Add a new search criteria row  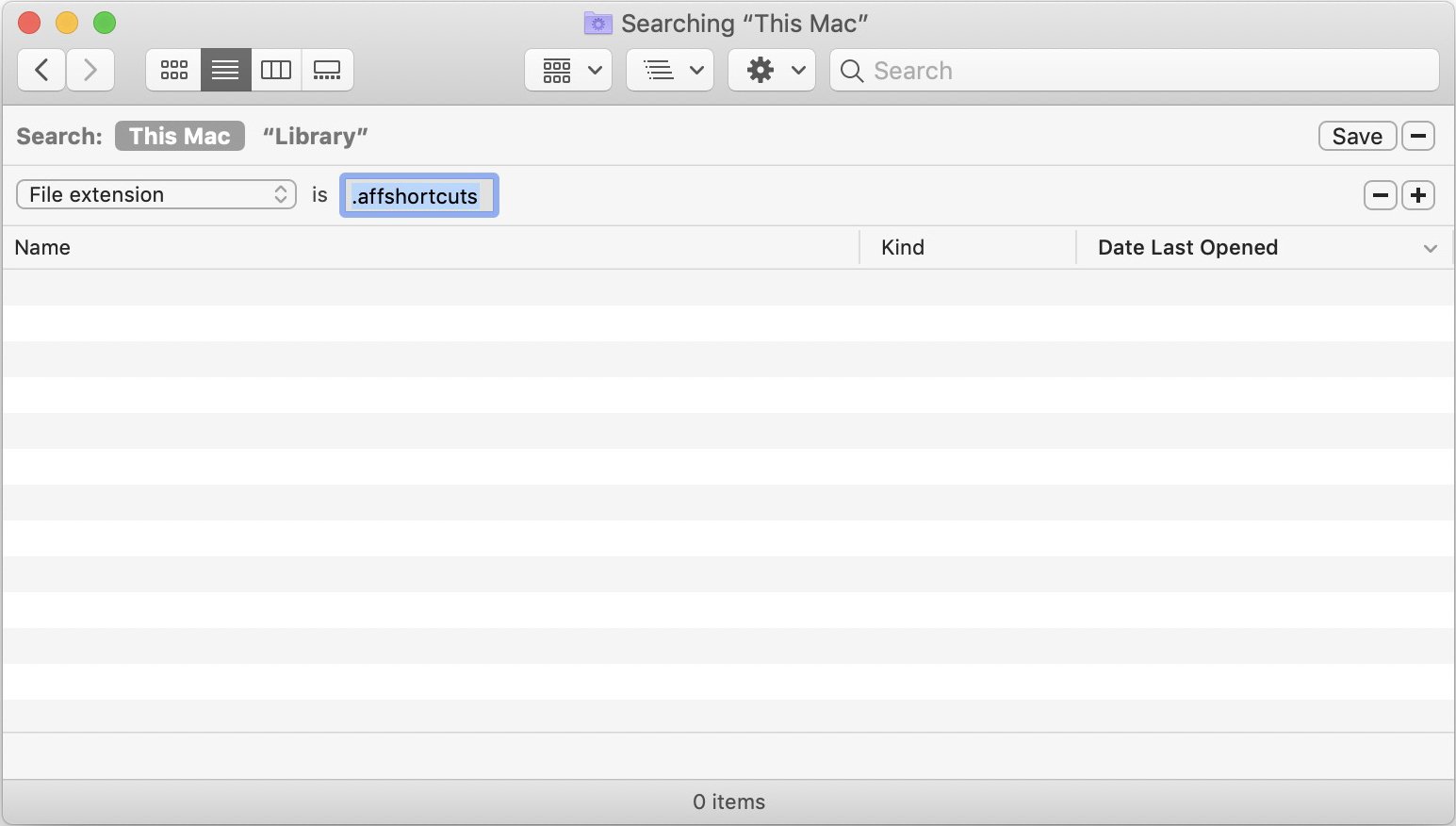click(x=1418, y=195)
